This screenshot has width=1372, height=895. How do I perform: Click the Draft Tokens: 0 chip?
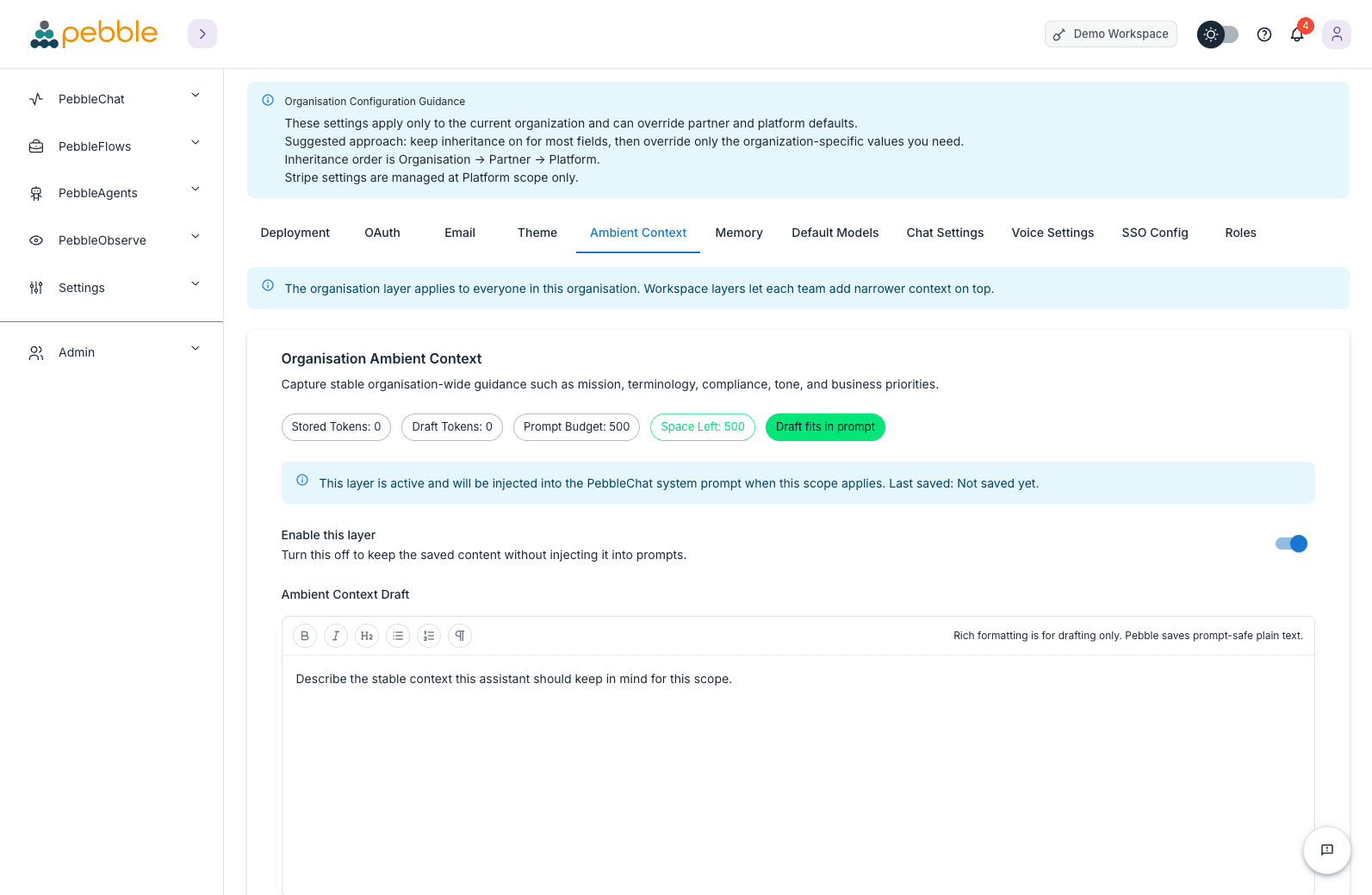(x=452, y=427)
